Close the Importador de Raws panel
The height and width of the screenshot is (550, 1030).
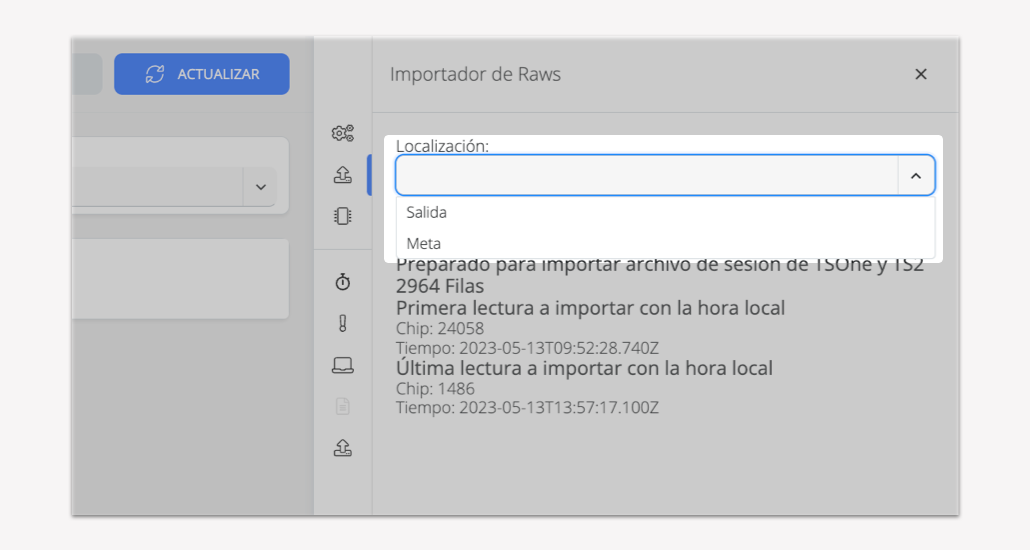921,74
